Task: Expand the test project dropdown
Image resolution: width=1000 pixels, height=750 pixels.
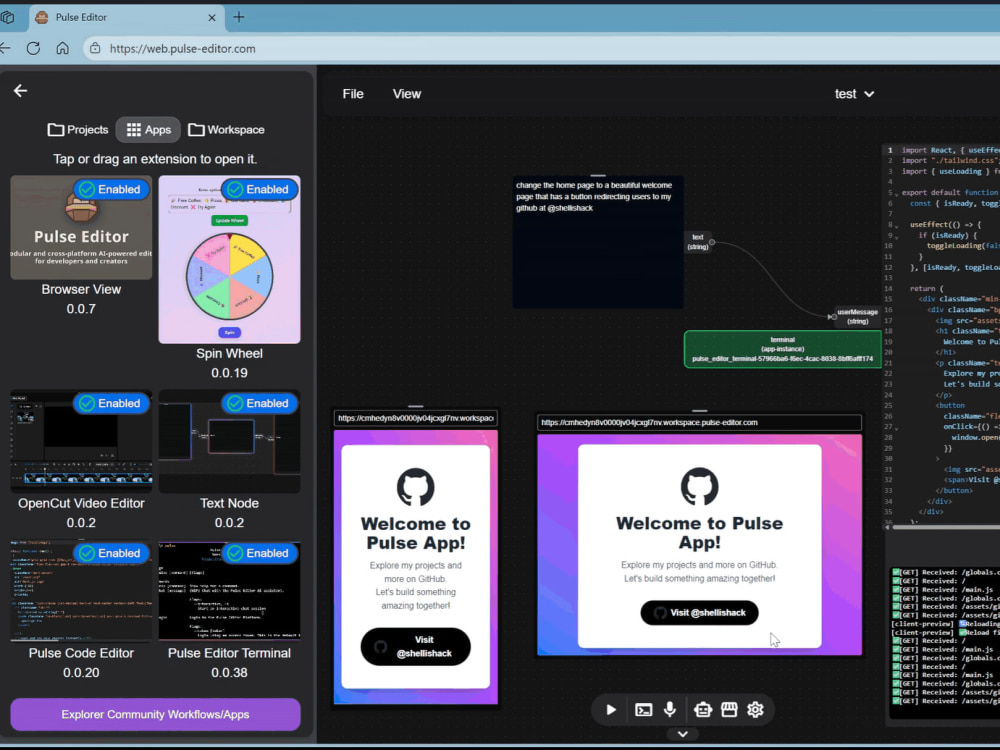Action: point(854,94)
